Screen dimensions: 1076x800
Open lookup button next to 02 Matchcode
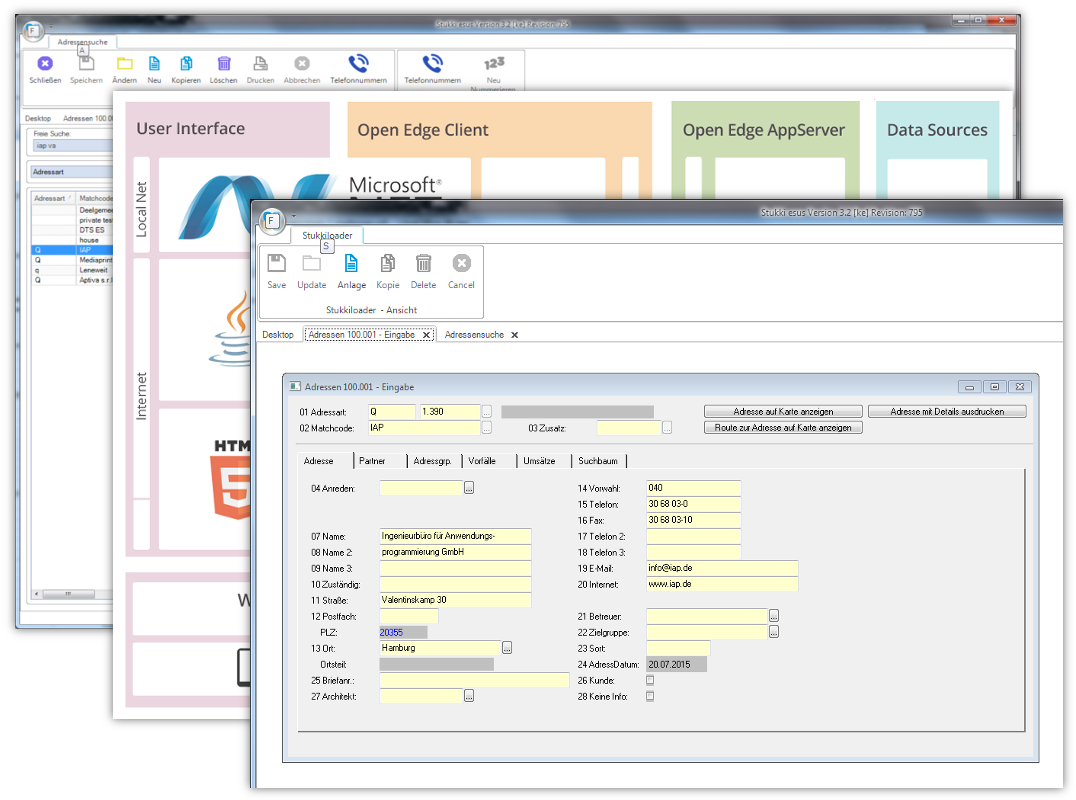point(487,427)
